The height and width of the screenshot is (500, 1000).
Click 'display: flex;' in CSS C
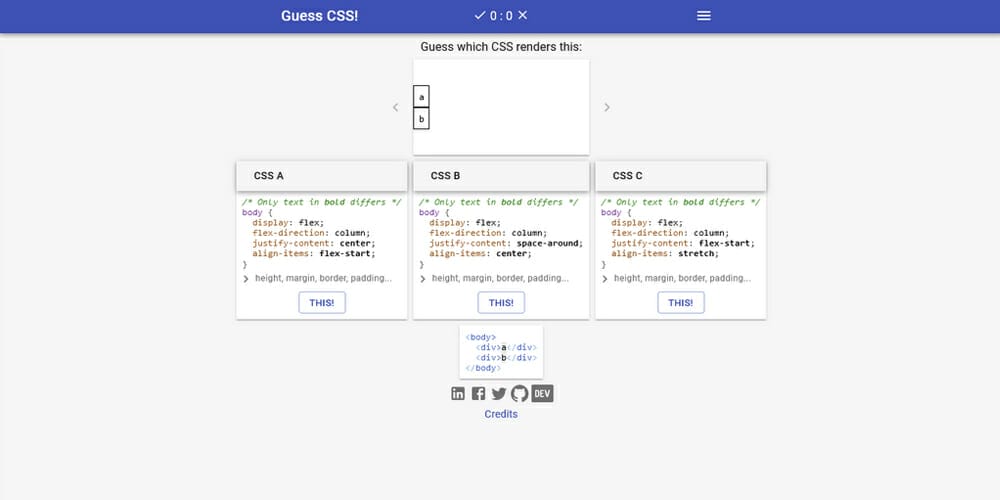pos(647,223)
